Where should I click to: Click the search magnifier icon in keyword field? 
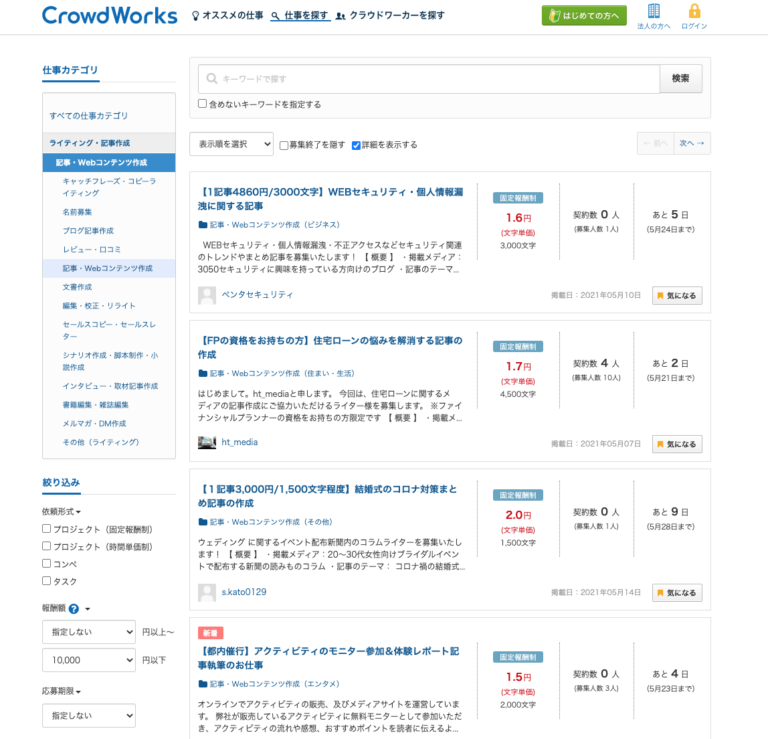point(212,78)
